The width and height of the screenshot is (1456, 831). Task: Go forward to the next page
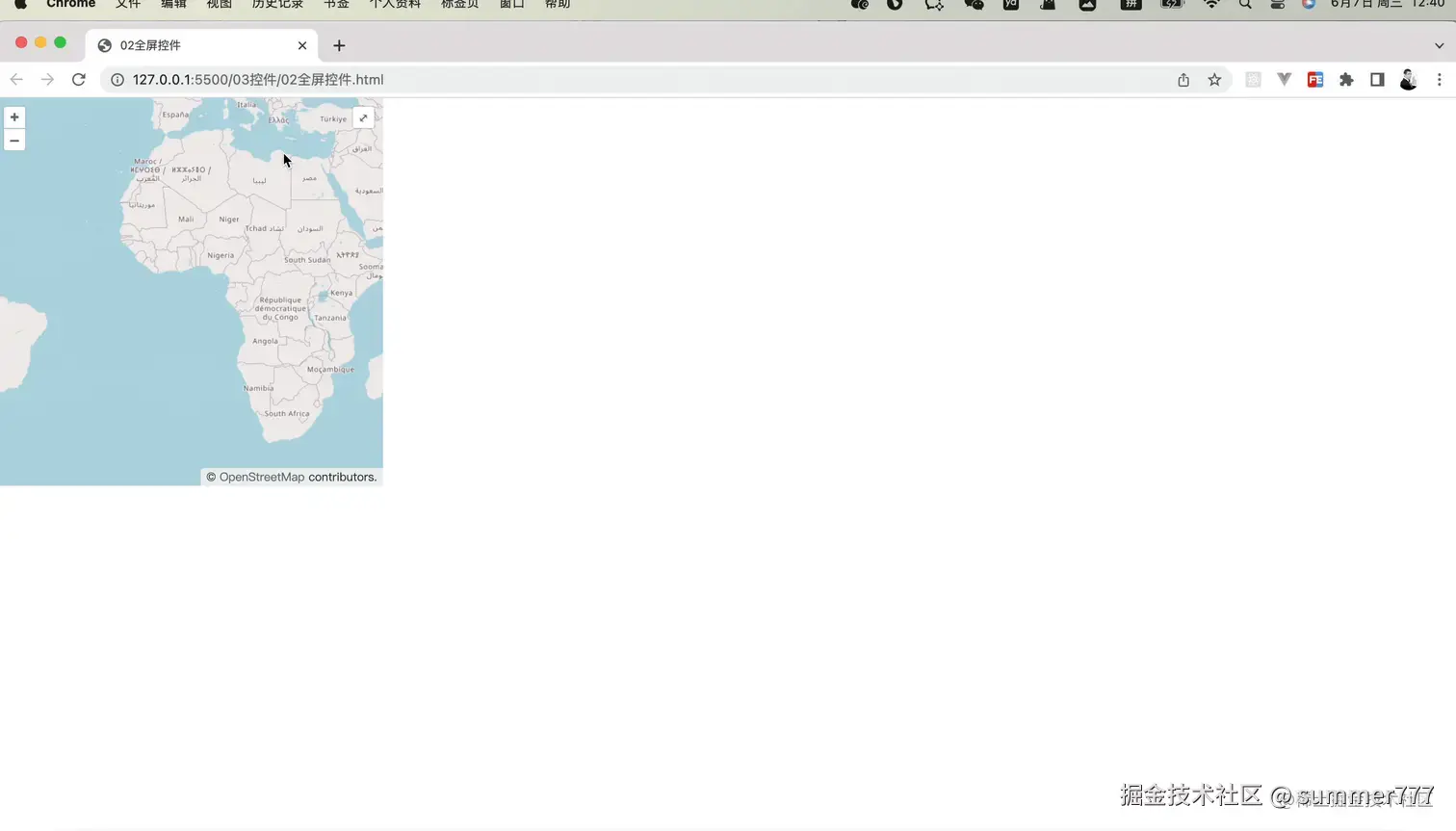[x=47, y=80]
